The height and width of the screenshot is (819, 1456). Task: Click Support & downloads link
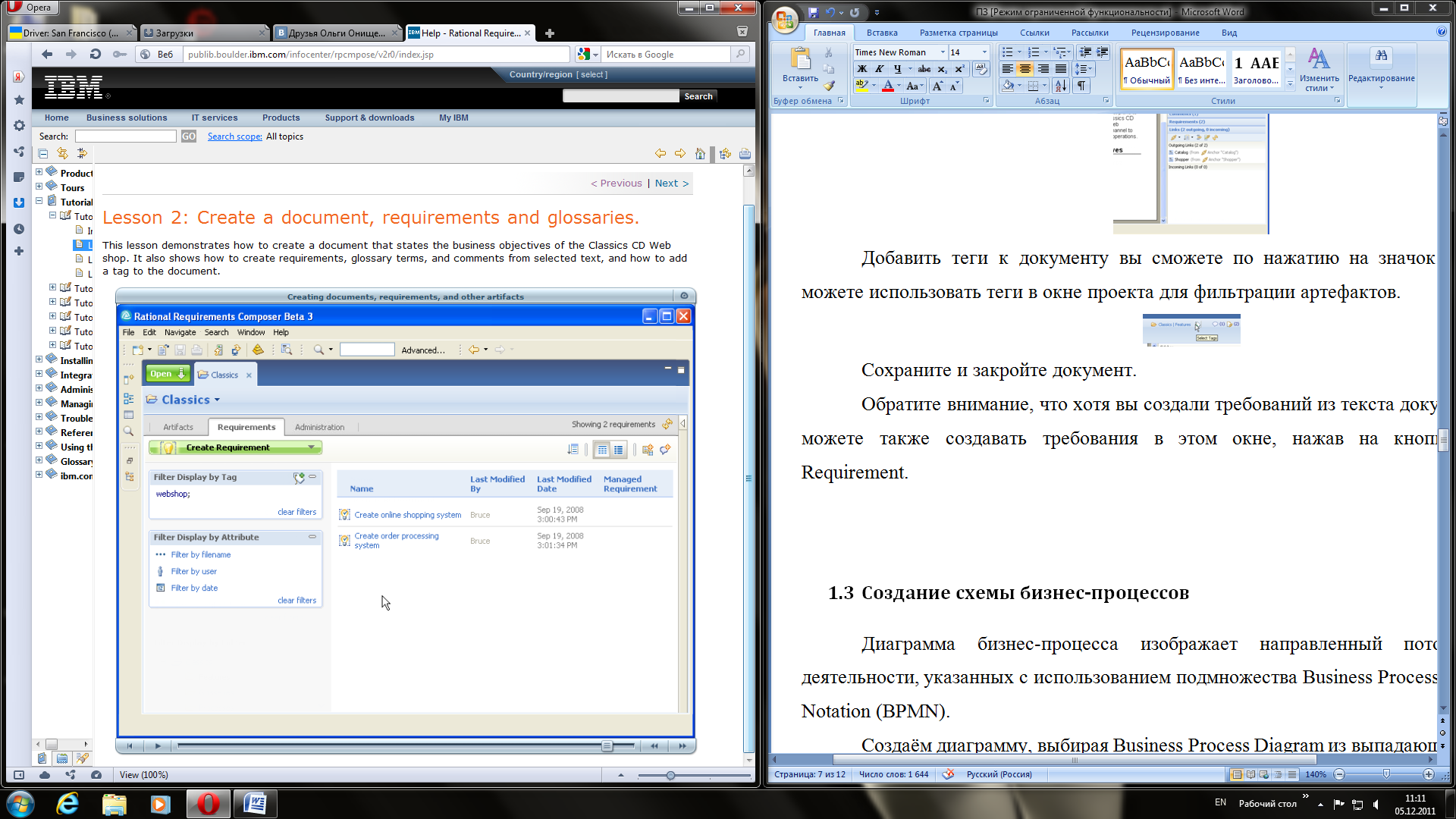369,118
